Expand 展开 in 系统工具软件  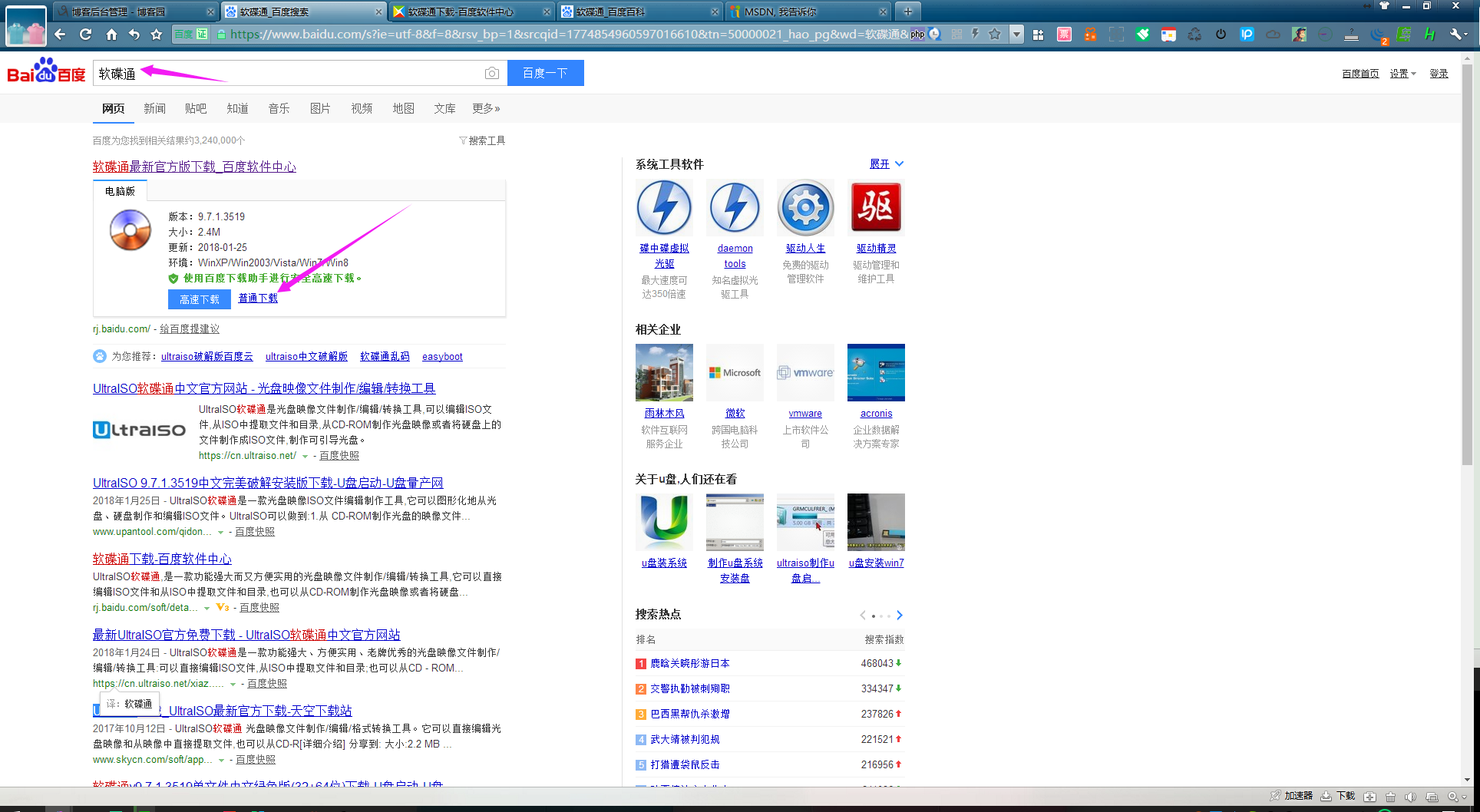click(x=887, y=164)
